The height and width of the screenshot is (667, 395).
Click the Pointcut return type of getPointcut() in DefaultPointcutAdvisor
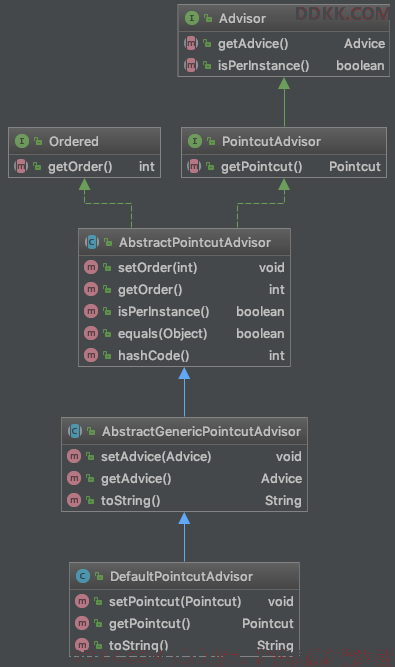[268, 623]
